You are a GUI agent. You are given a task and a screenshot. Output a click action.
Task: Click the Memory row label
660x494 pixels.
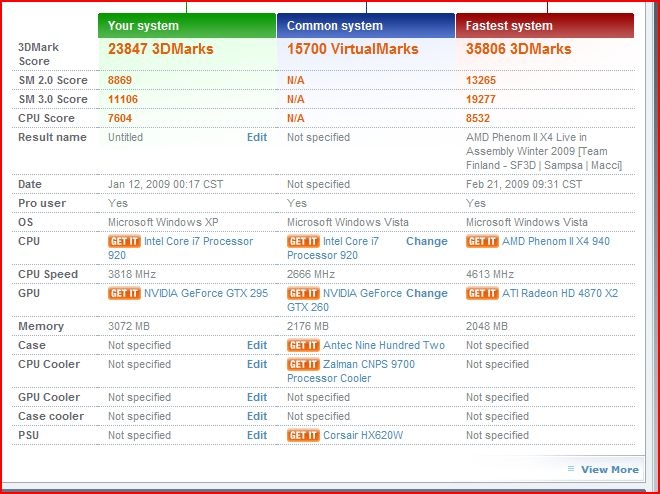[41, 326]
